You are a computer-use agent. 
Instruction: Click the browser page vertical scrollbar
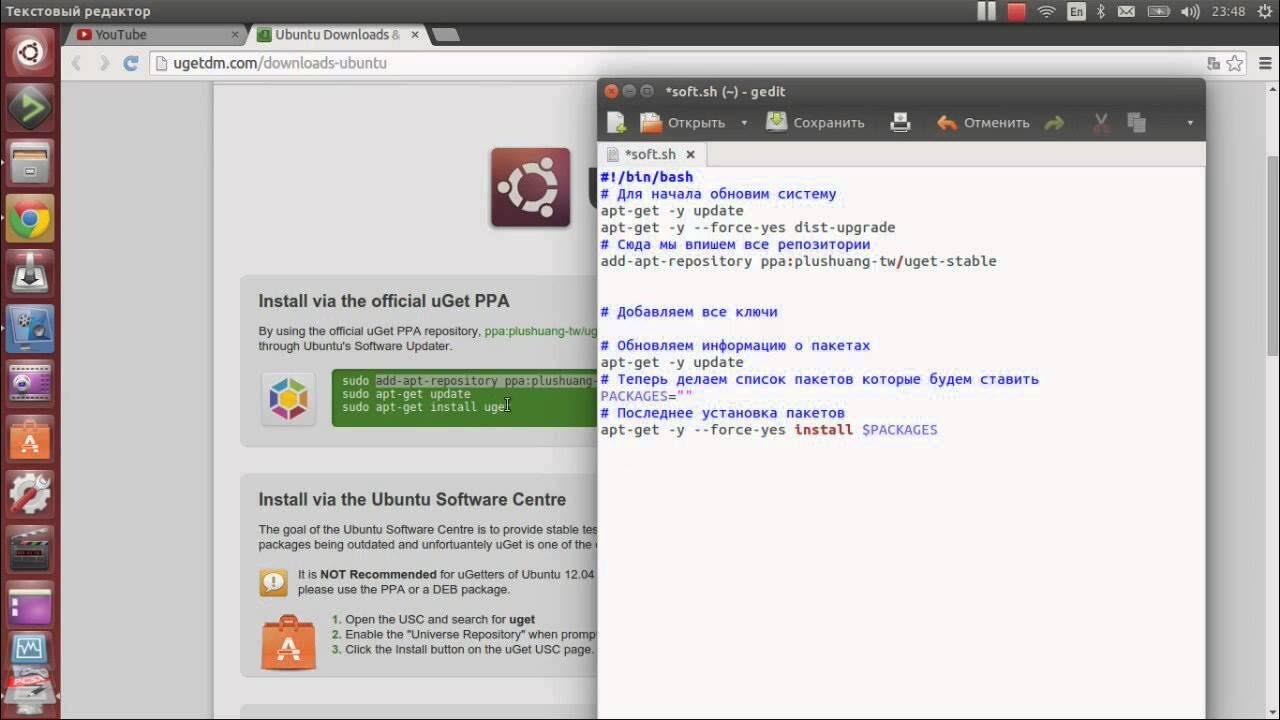pyautogui.click(x=1272, y=255)
